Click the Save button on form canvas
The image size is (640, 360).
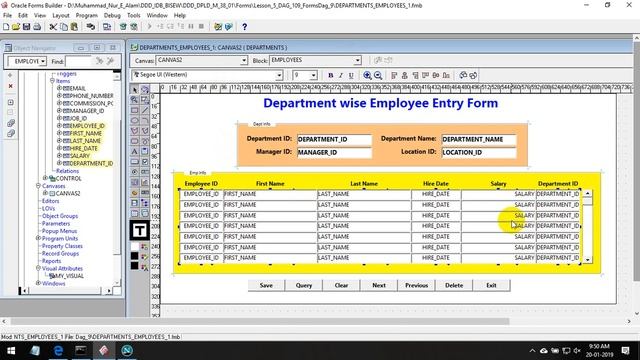click(266, 285)
